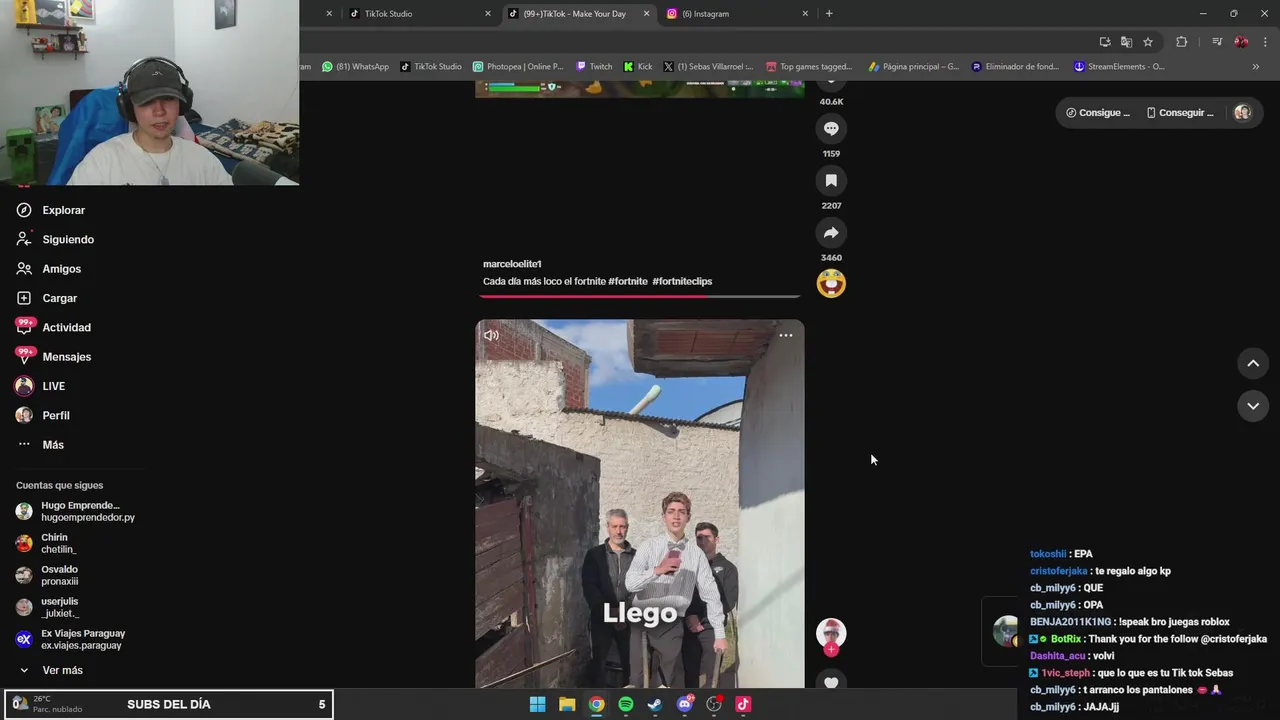Open a new browser tab
Screen dimensions: 1280x720
tap(829, 14)
